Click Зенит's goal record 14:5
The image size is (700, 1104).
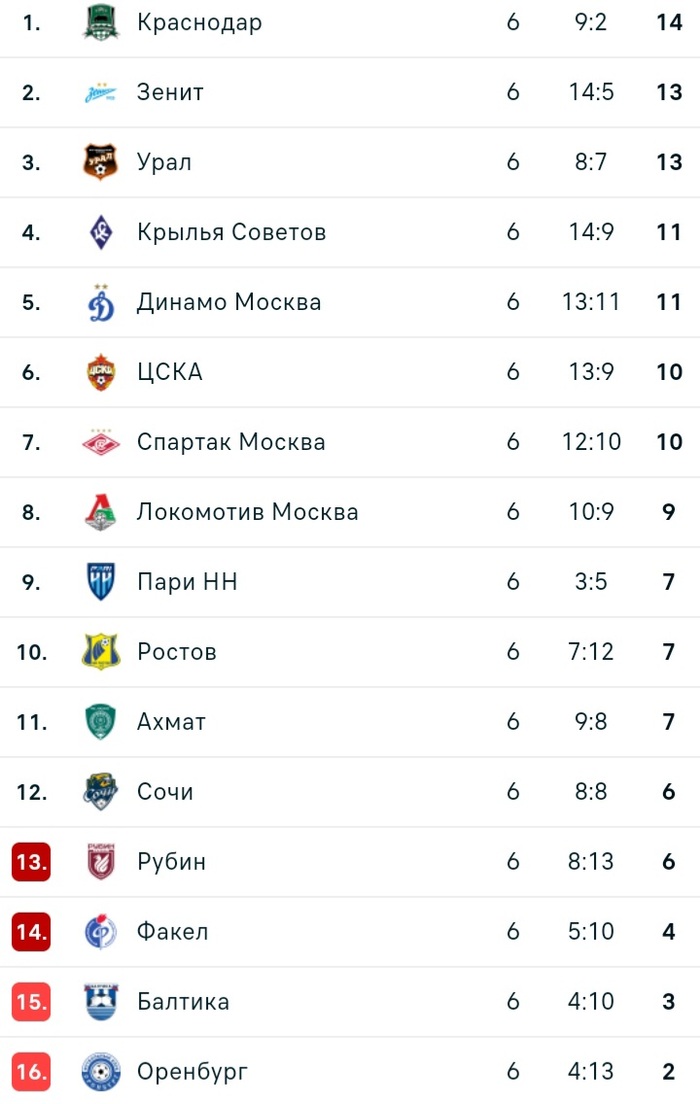591,92
